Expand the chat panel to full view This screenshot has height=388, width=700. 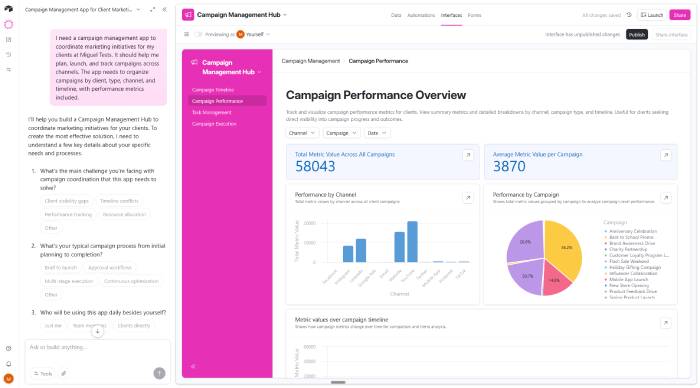point(152,9)
